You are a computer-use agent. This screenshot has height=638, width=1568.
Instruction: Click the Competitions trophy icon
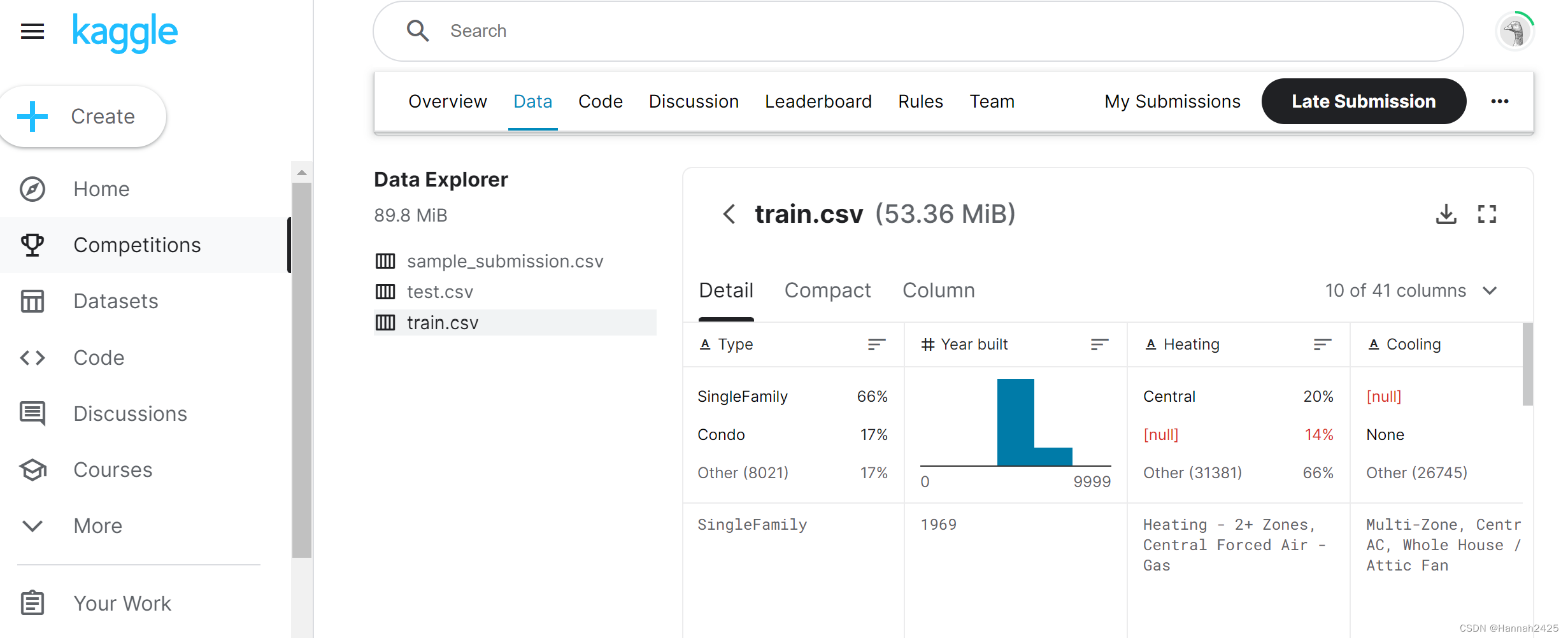coord(32,245)
